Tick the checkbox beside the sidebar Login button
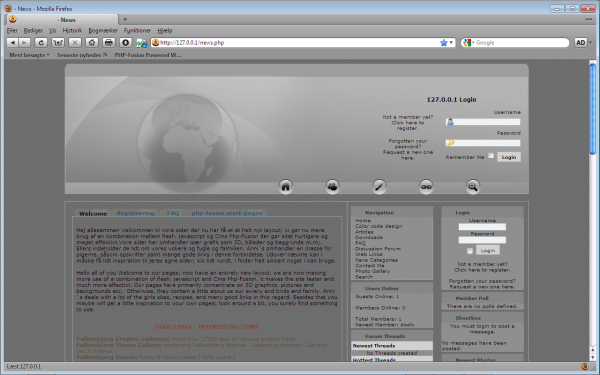This screenshot has width=600, height=375. point(470,251)
